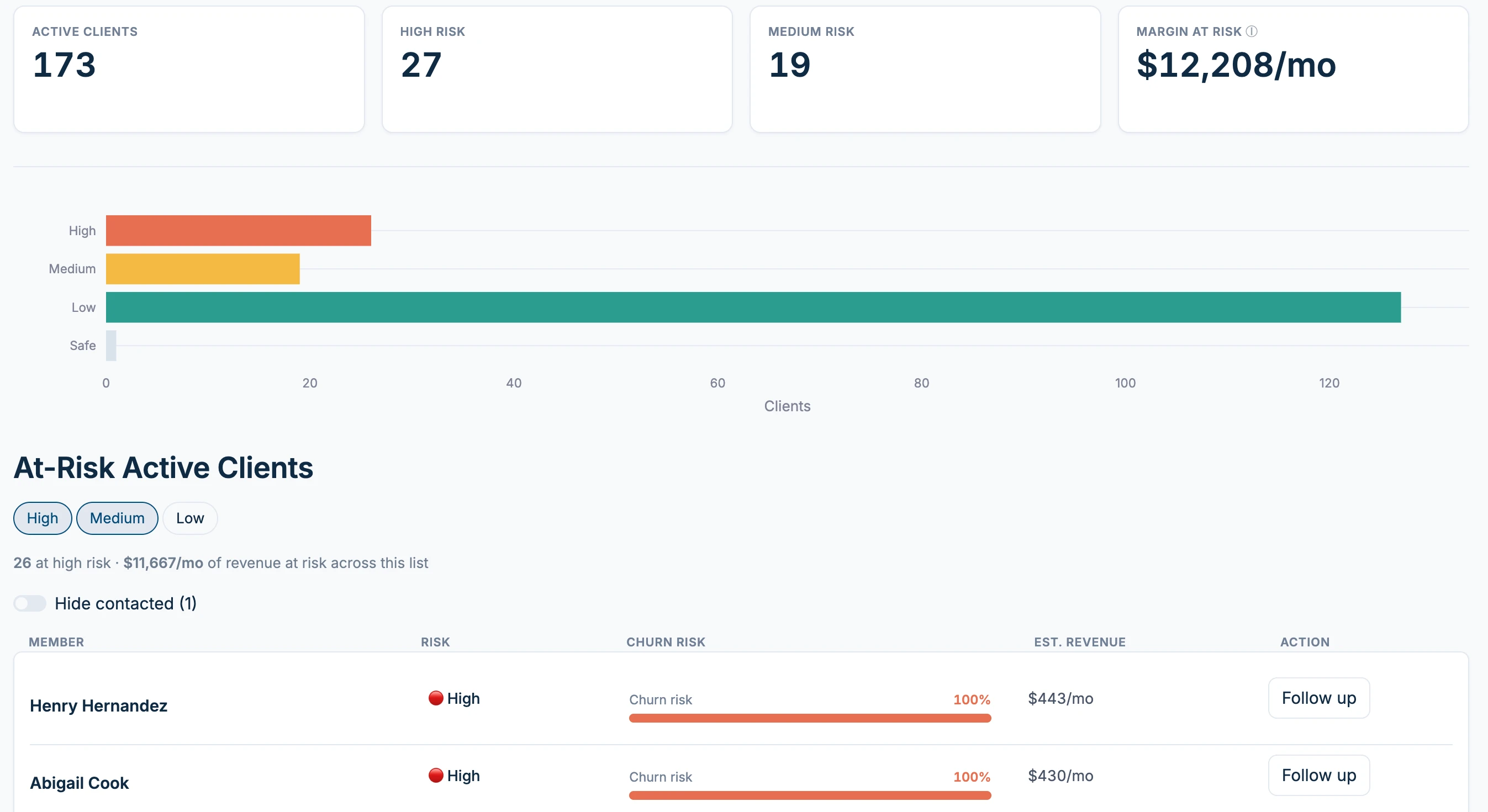The image size is (1488, 812).
Task: Click Follow up for Henry Hernandez
Action: click(1319, 698)
